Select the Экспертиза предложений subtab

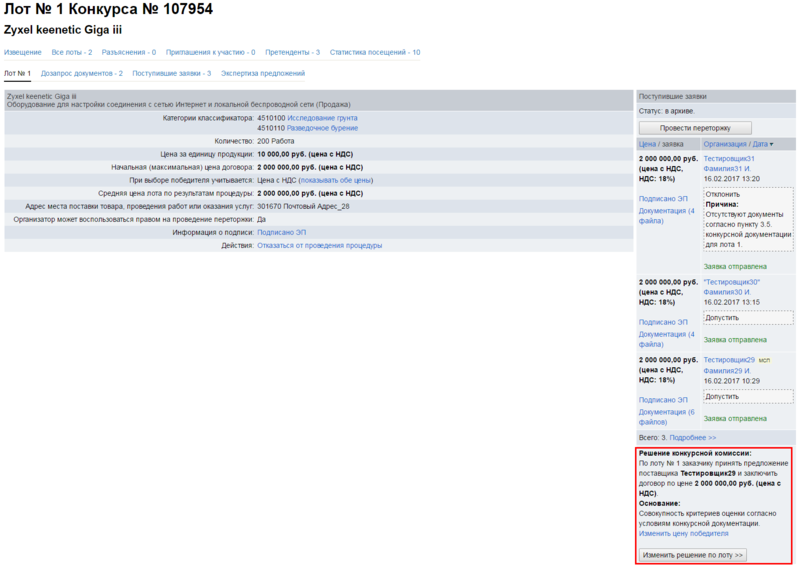click(262, 74)
